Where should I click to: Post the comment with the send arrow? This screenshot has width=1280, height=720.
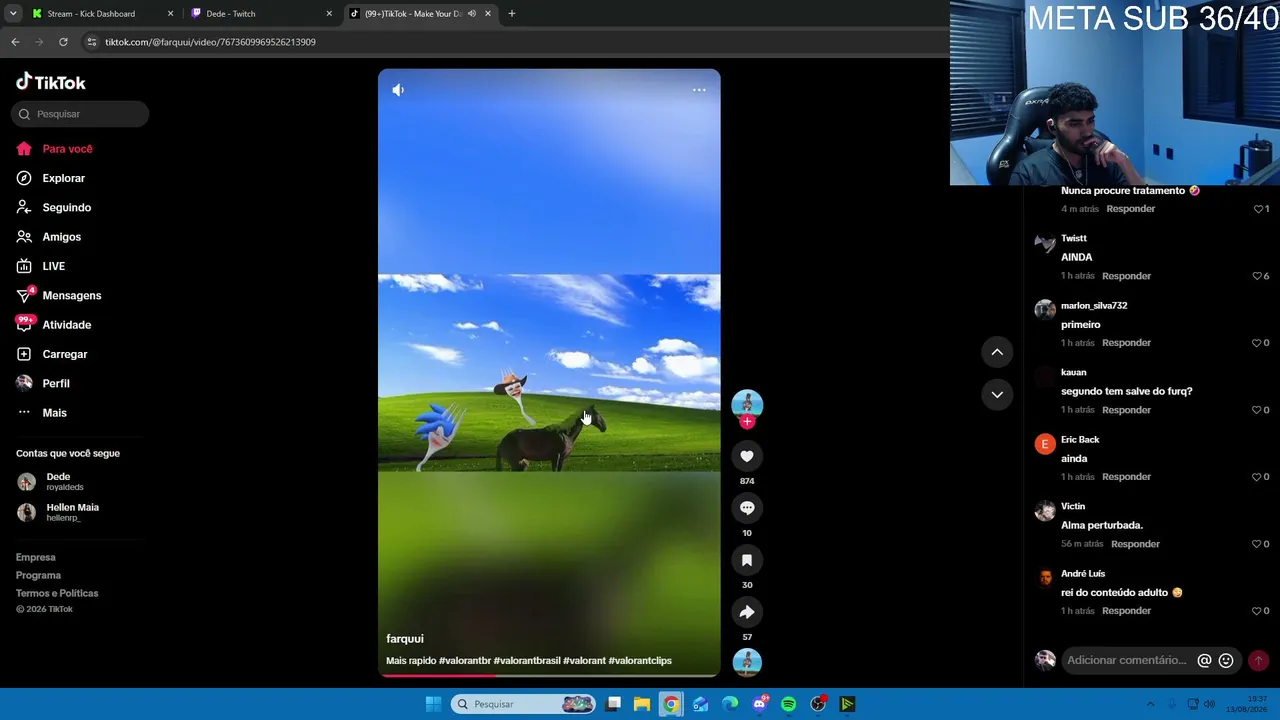[x=1258, y=660]
